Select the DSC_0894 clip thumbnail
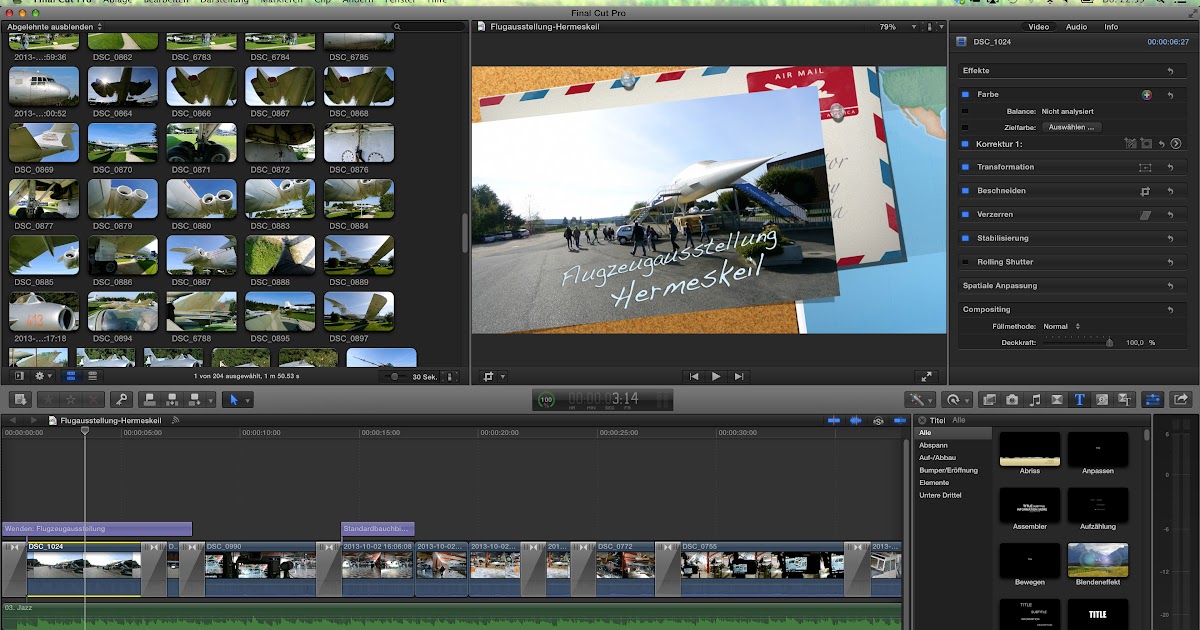The height and width of the screenshot is (630, 1200). tap(122, 312)
